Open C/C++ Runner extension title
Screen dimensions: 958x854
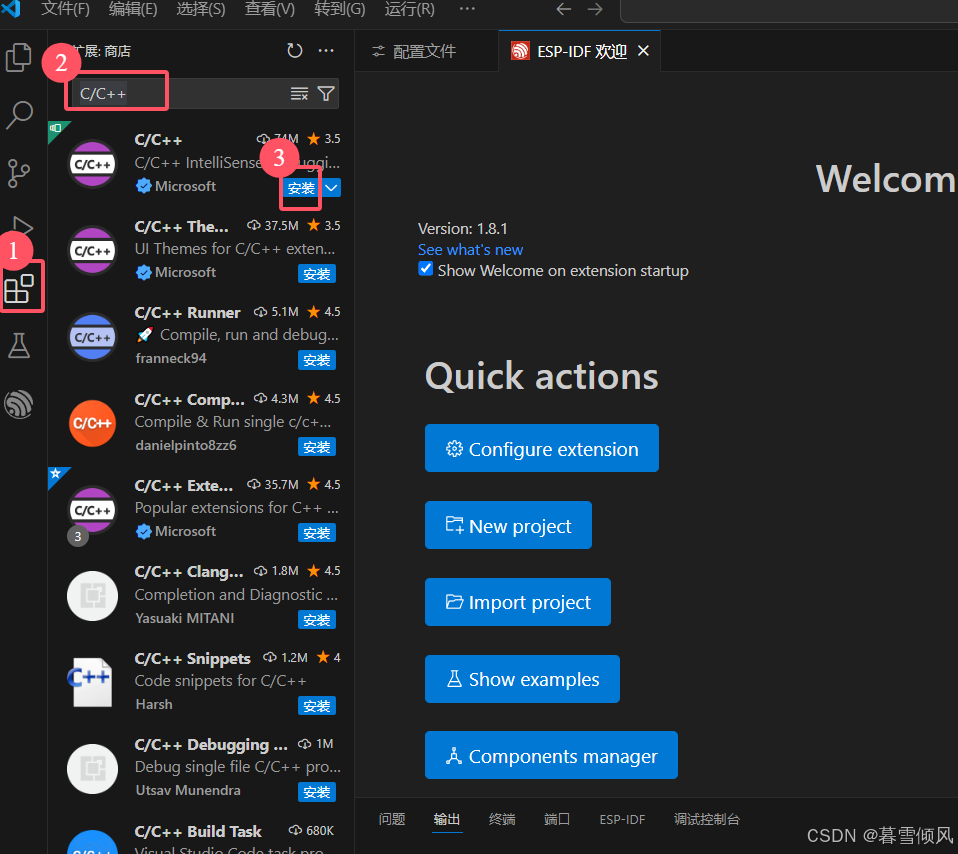pos(187,313)
